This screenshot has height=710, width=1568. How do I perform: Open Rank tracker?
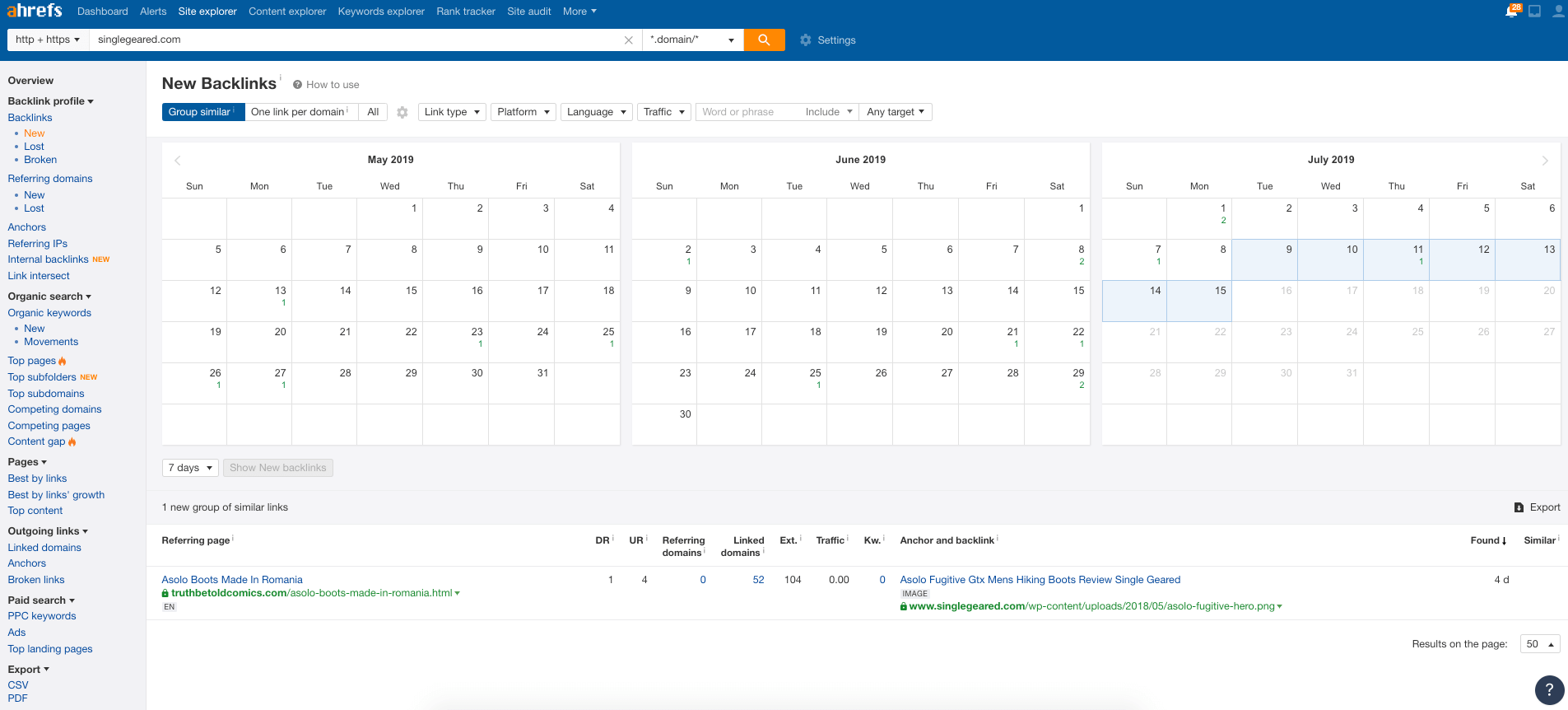[x=466, y=12]
